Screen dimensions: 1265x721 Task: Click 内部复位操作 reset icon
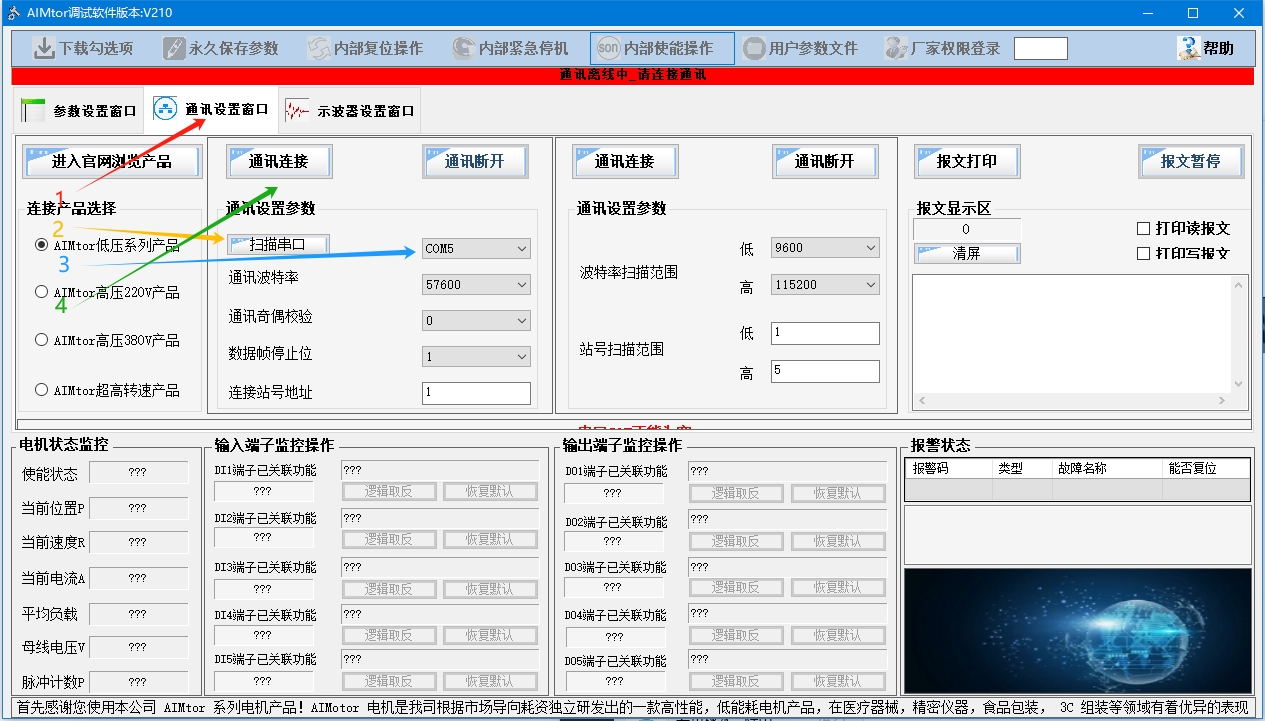[318, 48]
